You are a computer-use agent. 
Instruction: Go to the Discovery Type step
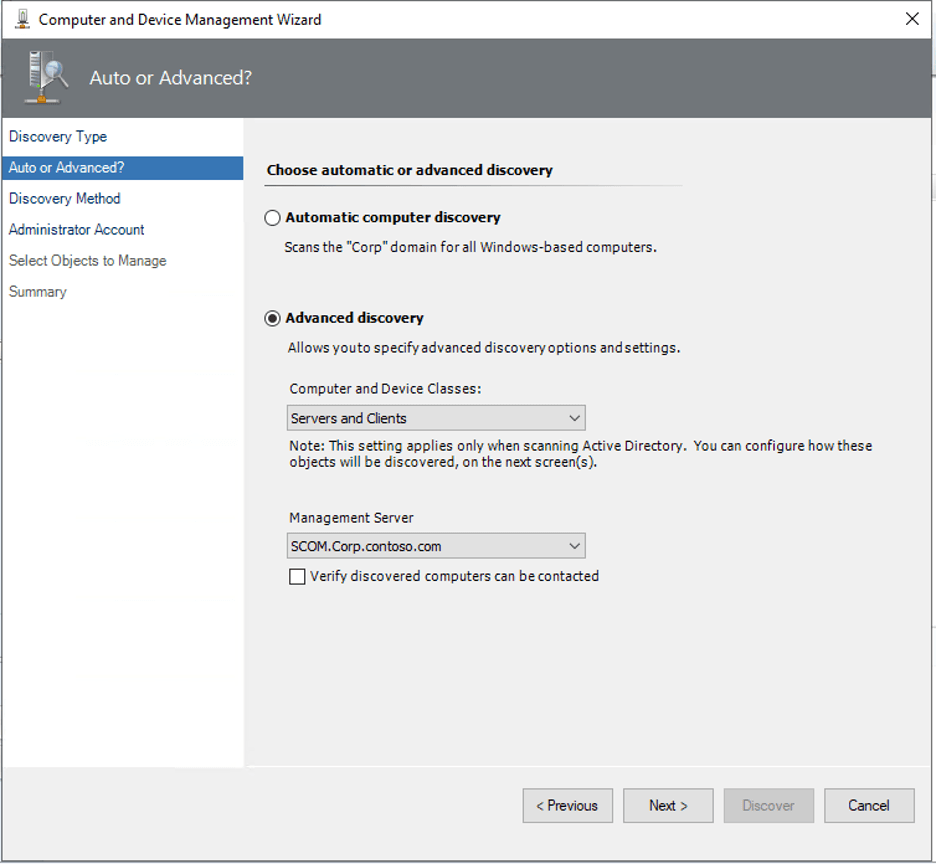(x=58, y=137)
